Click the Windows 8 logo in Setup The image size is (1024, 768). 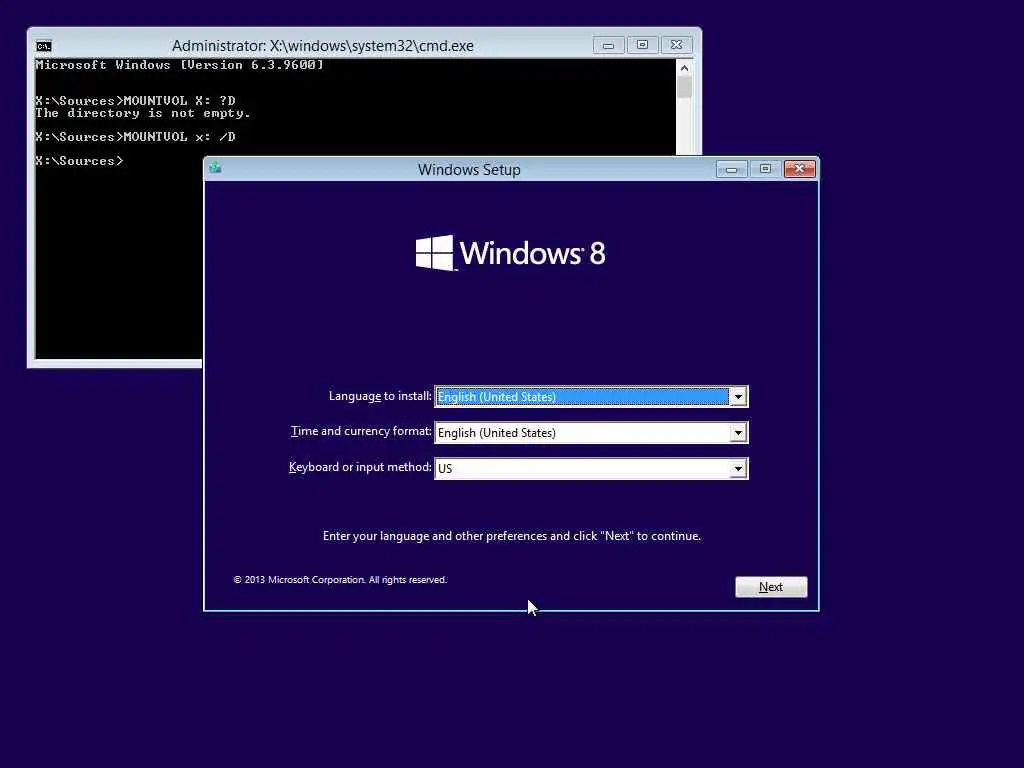[x=511, y=253]
